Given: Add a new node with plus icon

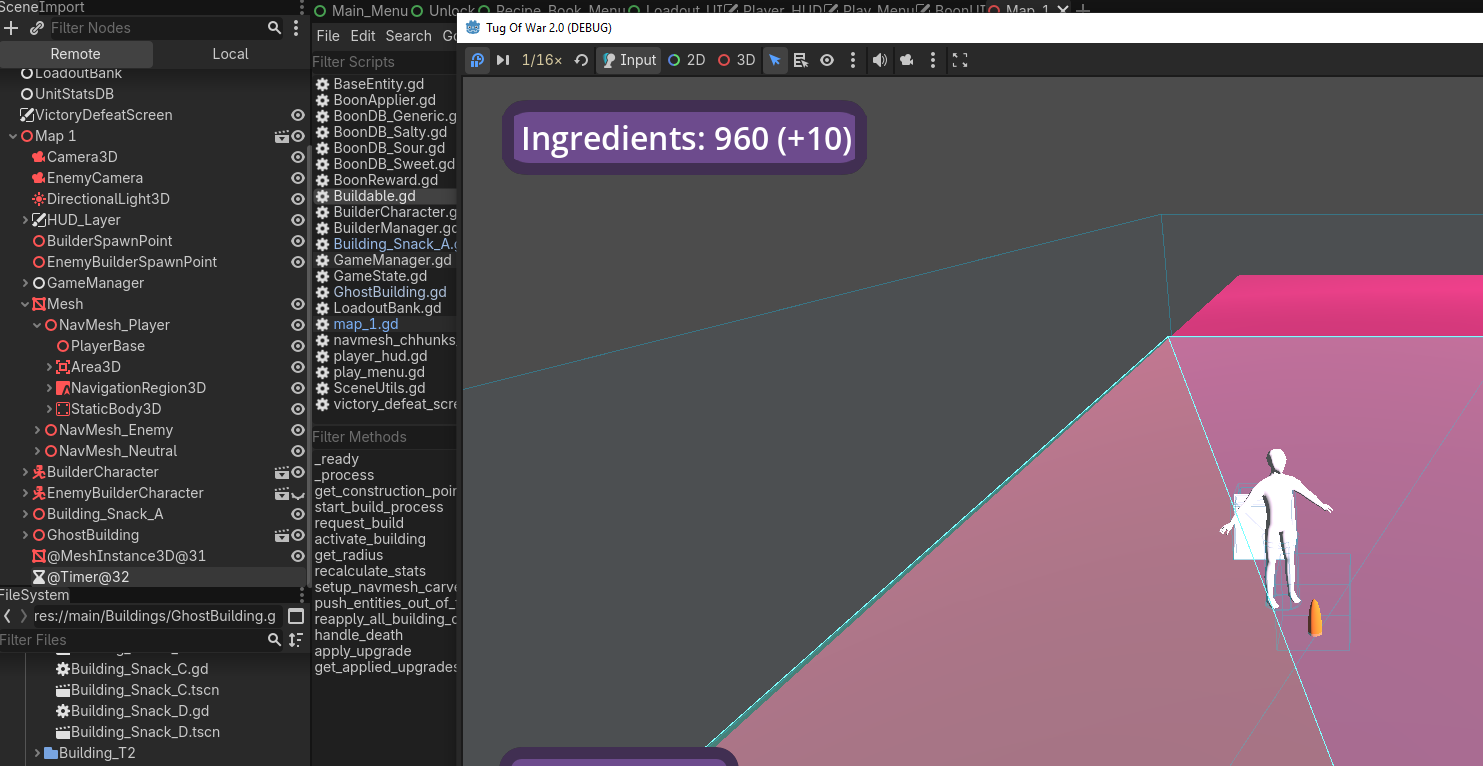Looking at the screenshot, I should (x=12, y=28).
